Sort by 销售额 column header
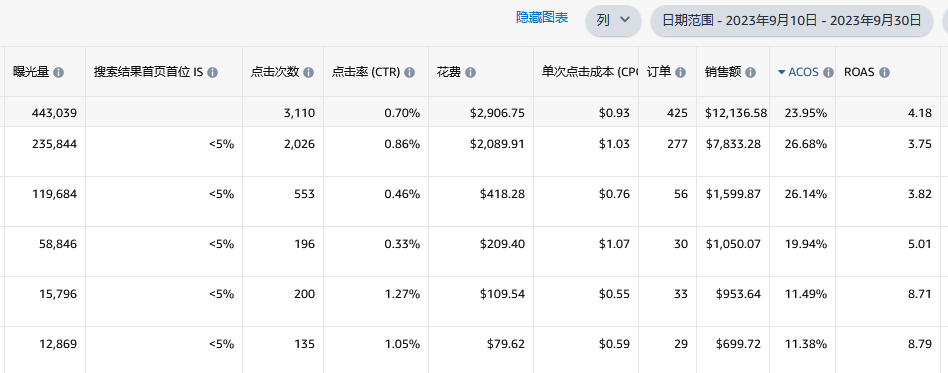Screen dimensions: 948x373 (x=723, y=73)
